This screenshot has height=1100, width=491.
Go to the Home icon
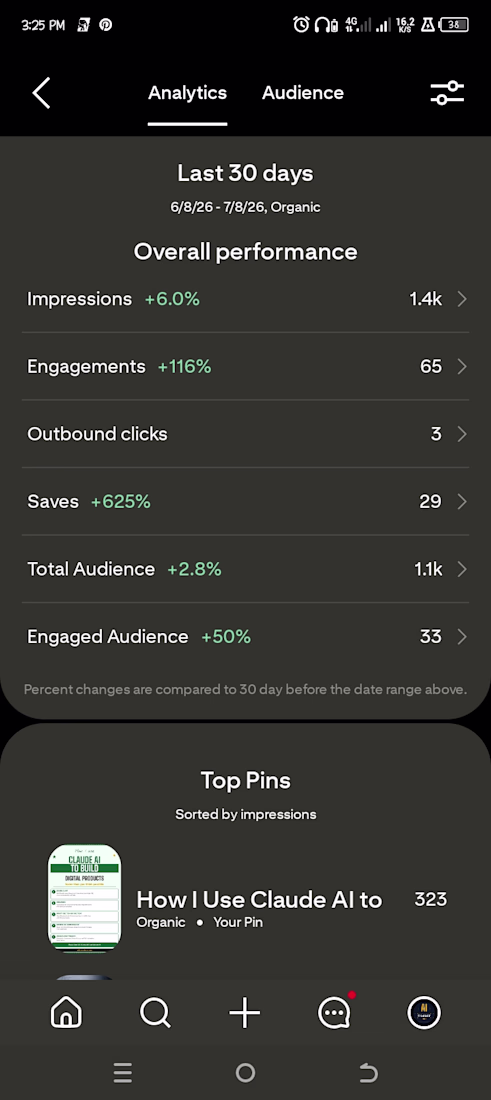coord(66,1013)
